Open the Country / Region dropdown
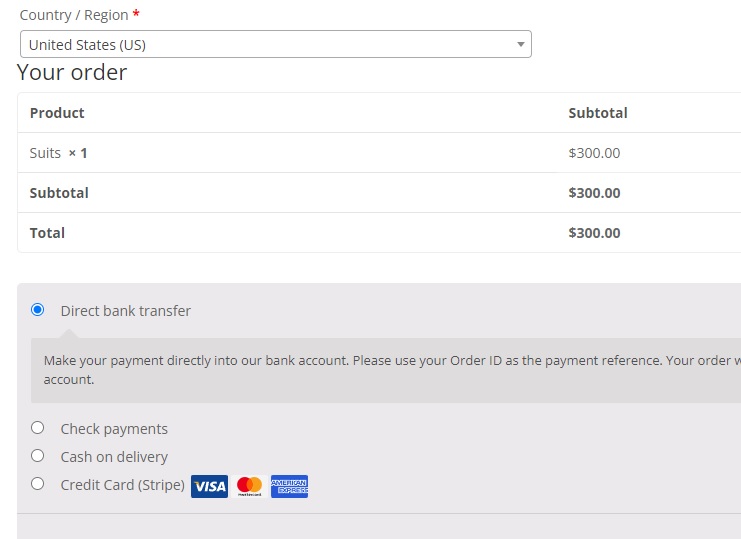The width and height of the screenshot is (741, 539). (x=276, y=44)
